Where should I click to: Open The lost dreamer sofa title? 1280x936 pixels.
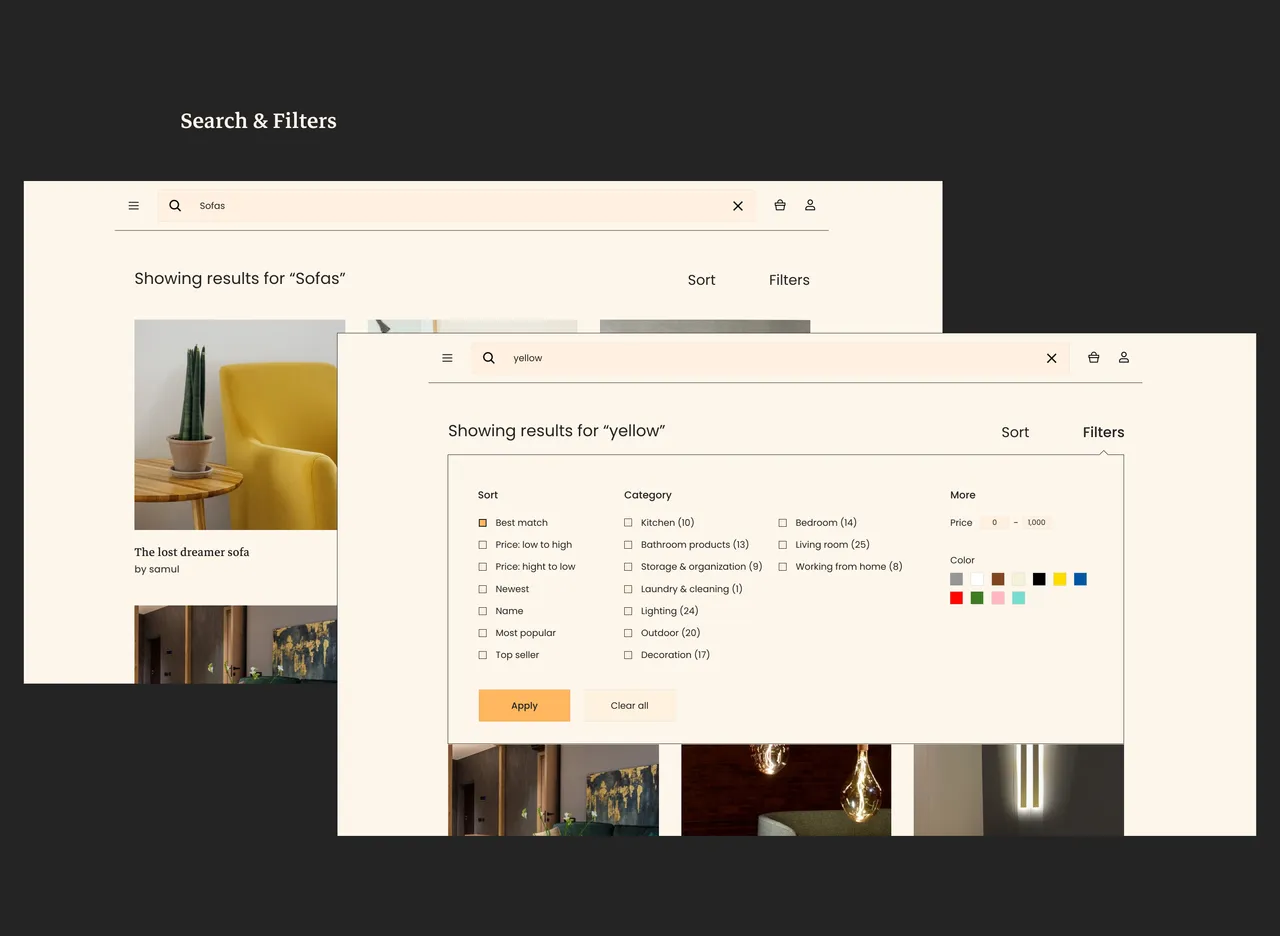pos(192,552)
